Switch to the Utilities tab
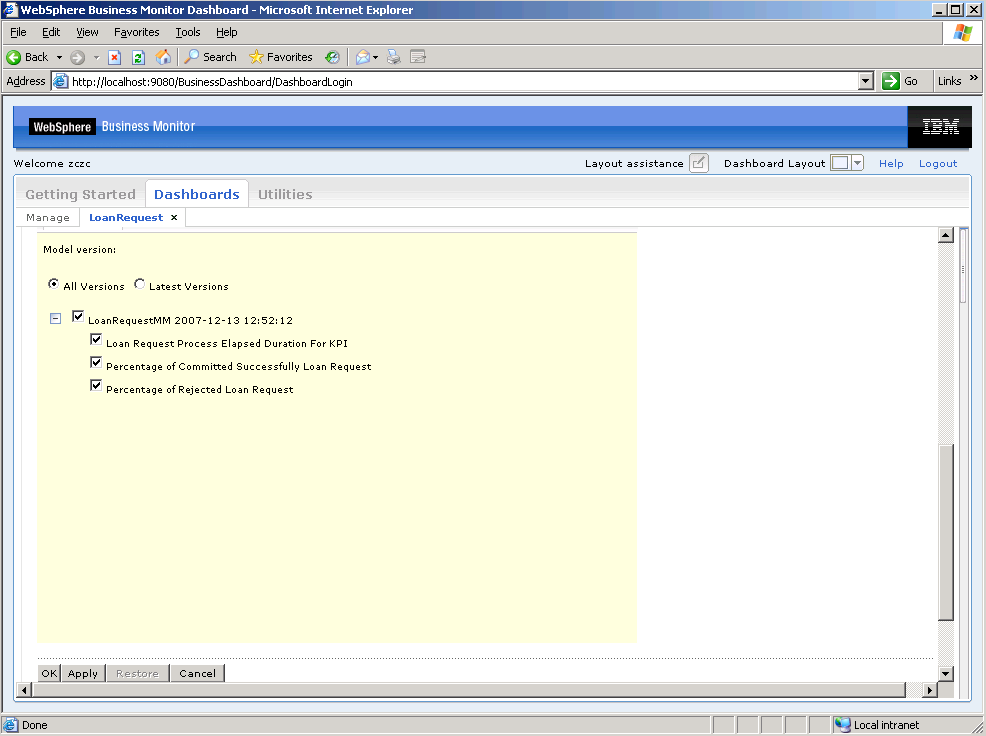986x736 pixels. tap(285, 194)
